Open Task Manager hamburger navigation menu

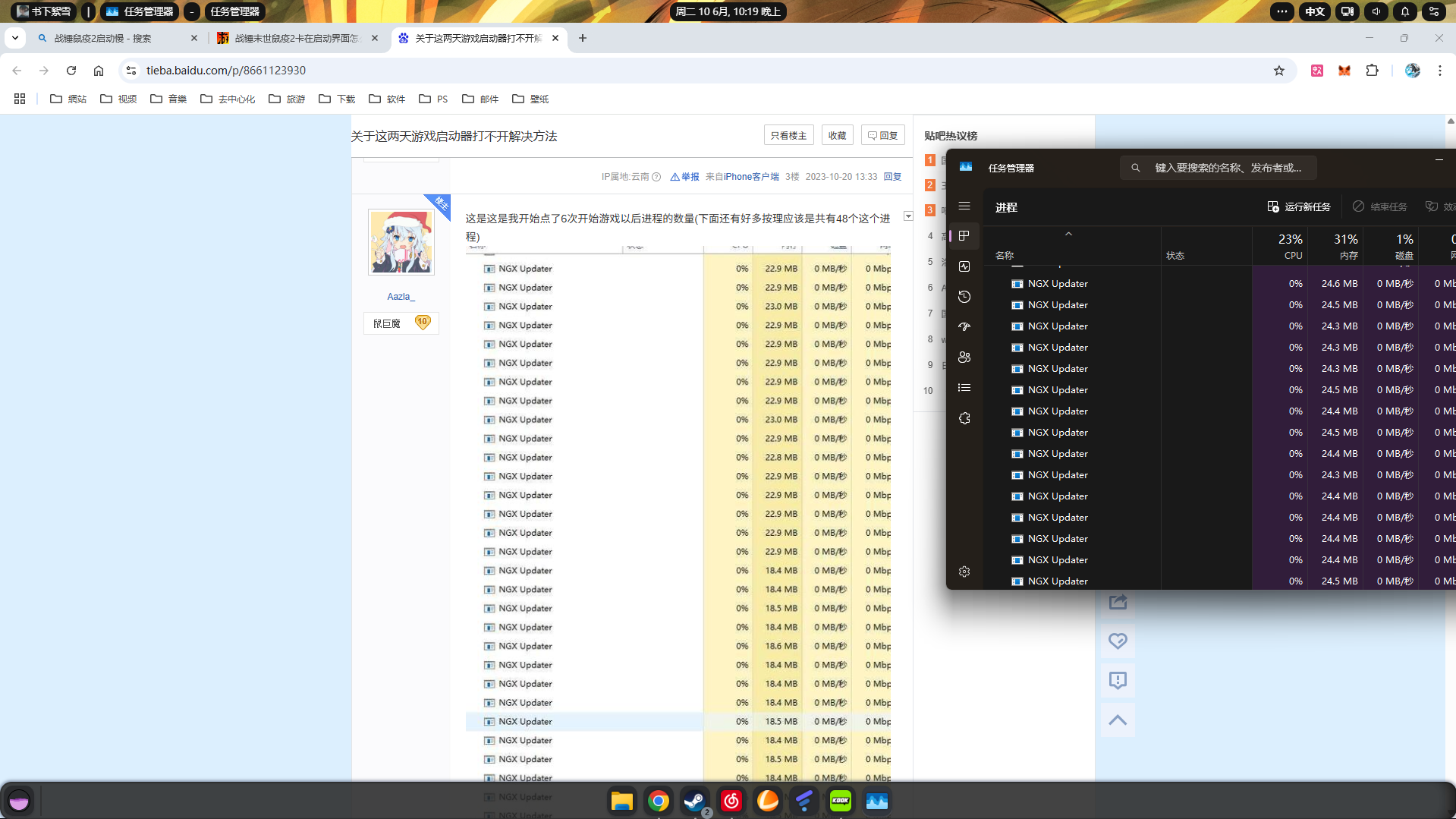pos(964,206)
